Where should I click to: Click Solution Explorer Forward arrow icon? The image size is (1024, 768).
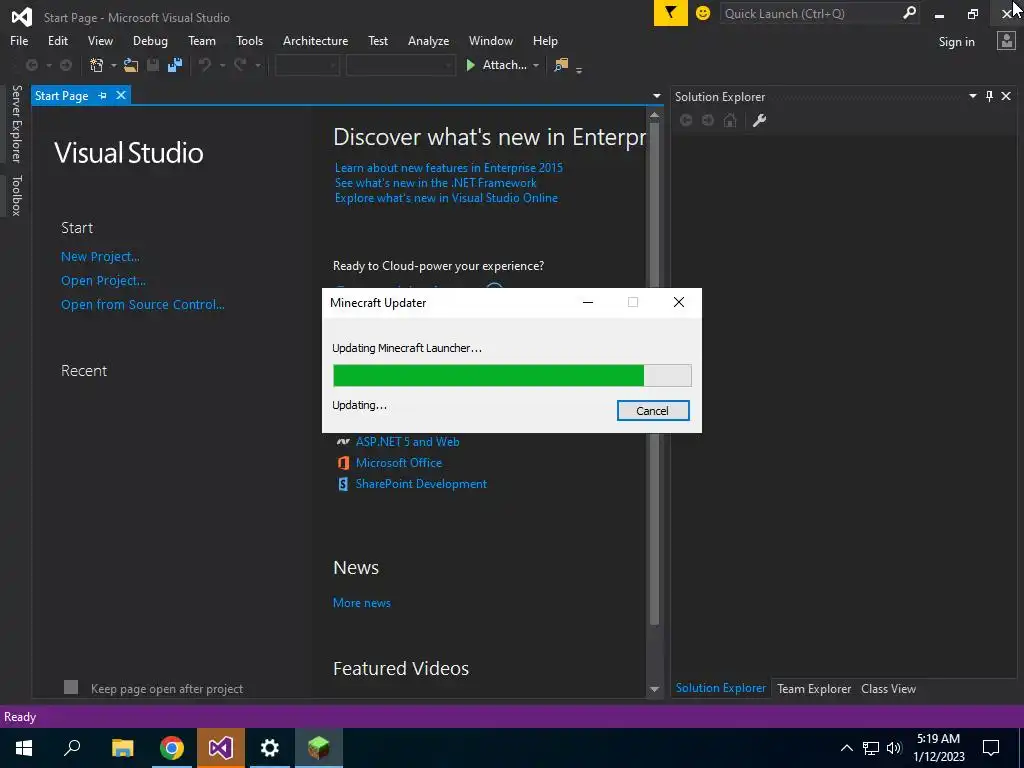pyautogui.click(x=708, y=120)
